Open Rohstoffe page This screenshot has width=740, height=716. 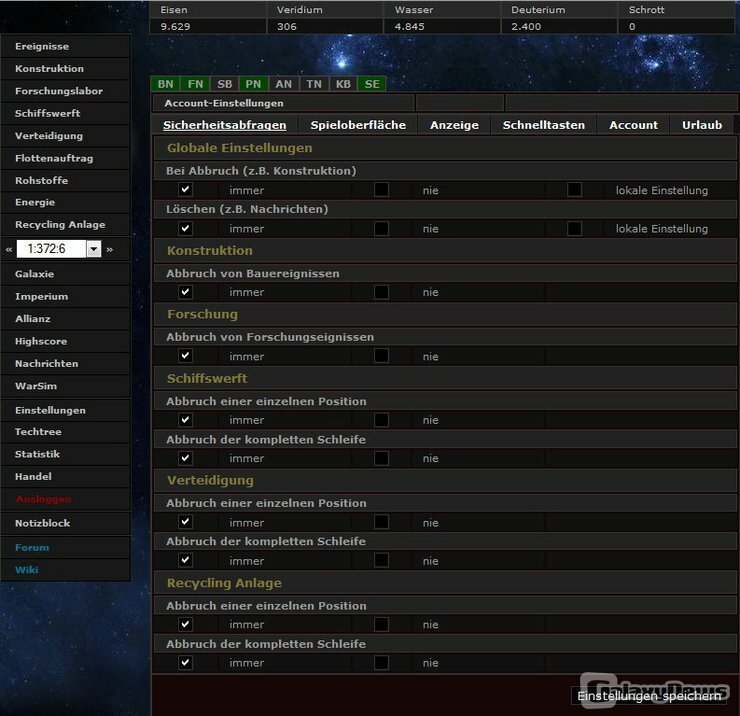(66, 180)
